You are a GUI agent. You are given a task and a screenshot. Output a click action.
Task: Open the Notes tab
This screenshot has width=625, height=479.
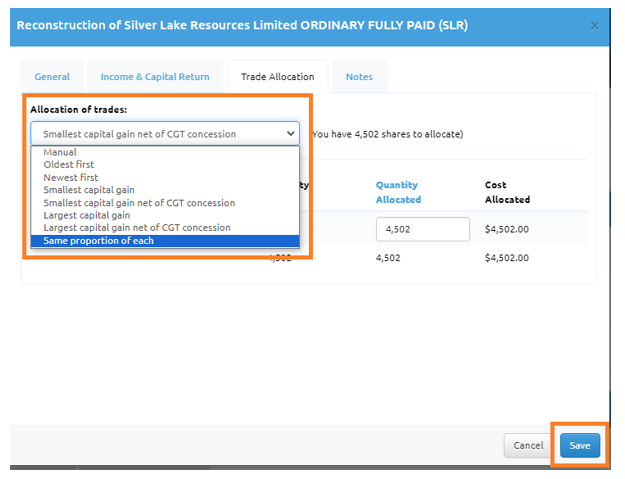359,76
